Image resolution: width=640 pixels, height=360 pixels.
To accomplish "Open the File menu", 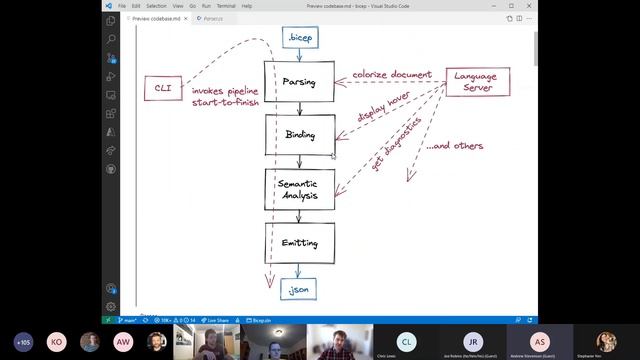I will pos(122,6).
